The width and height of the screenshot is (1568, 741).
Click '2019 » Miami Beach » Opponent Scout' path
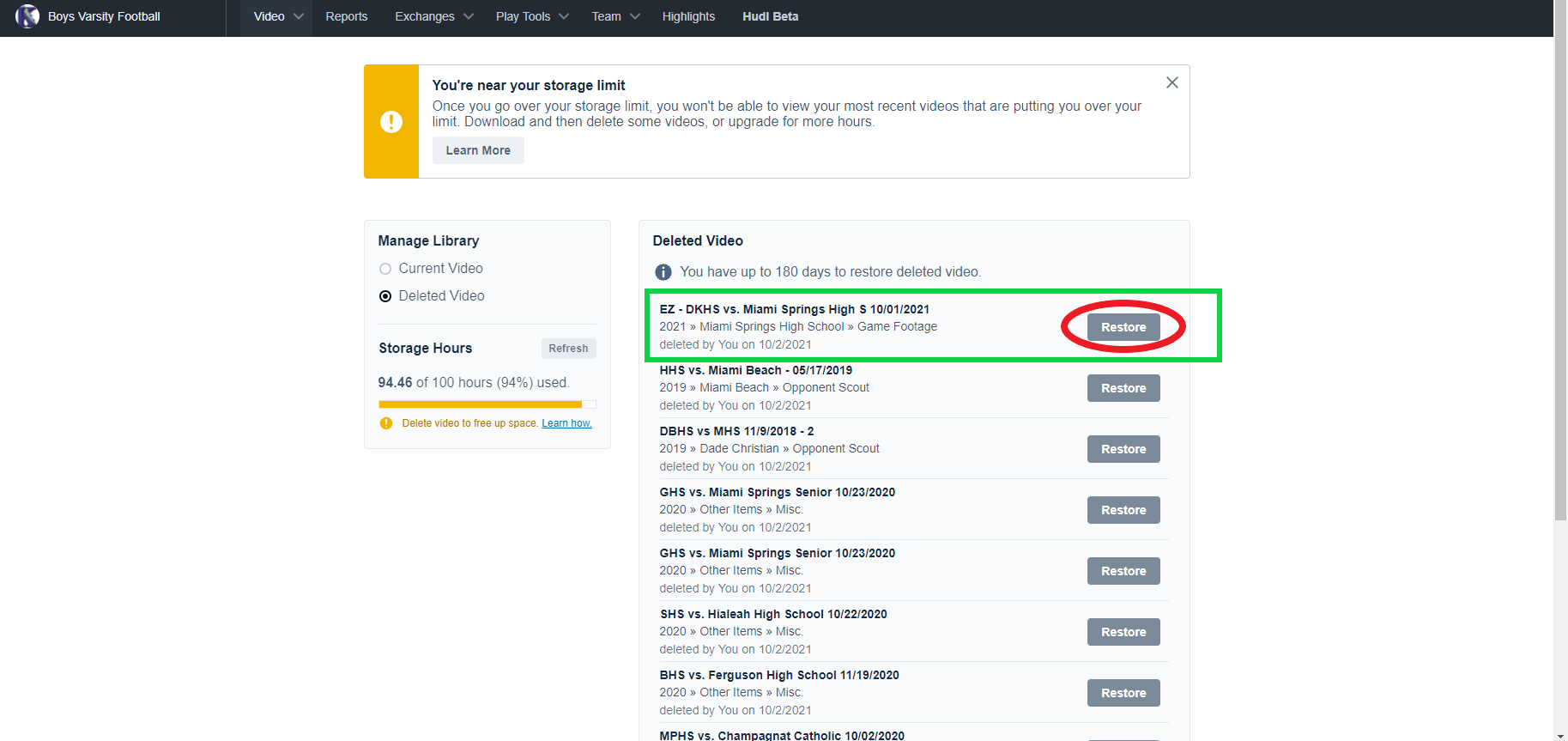pos(765,387)
